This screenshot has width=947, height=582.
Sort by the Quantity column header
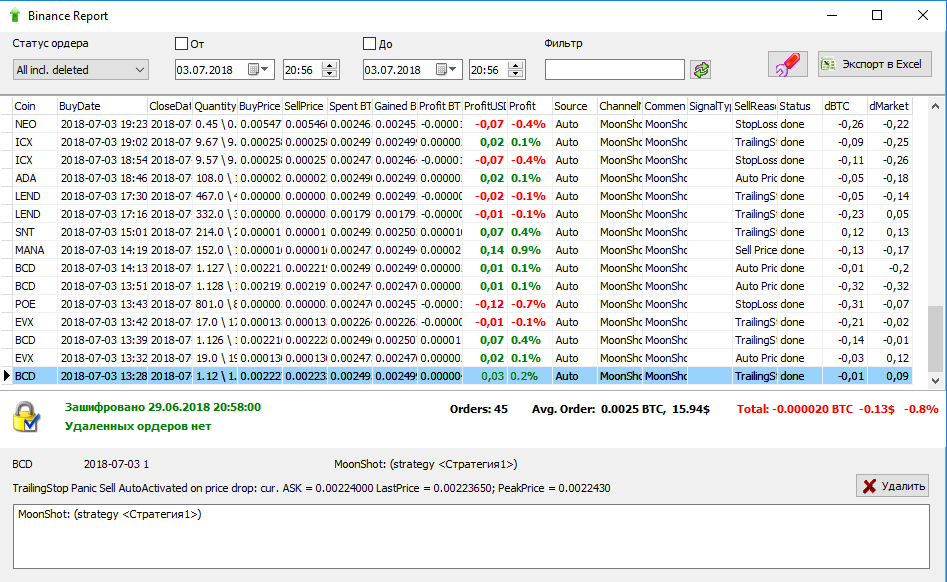[214, 106]
